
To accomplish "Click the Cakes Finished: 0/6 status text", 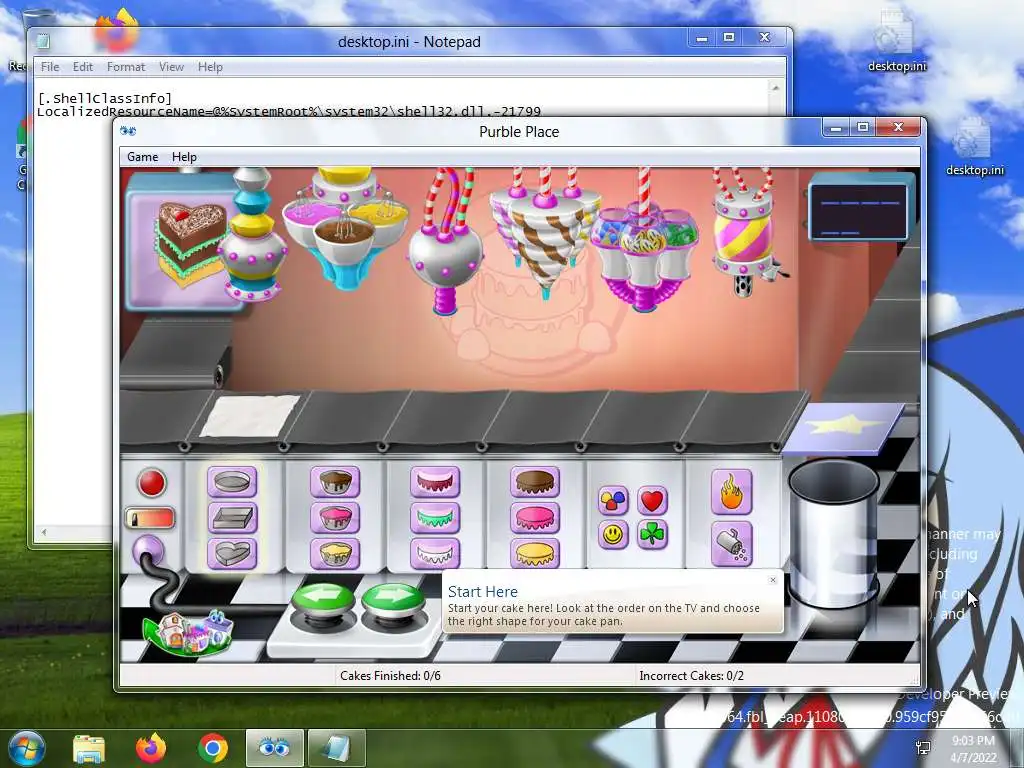I will (x=390, y=675).
